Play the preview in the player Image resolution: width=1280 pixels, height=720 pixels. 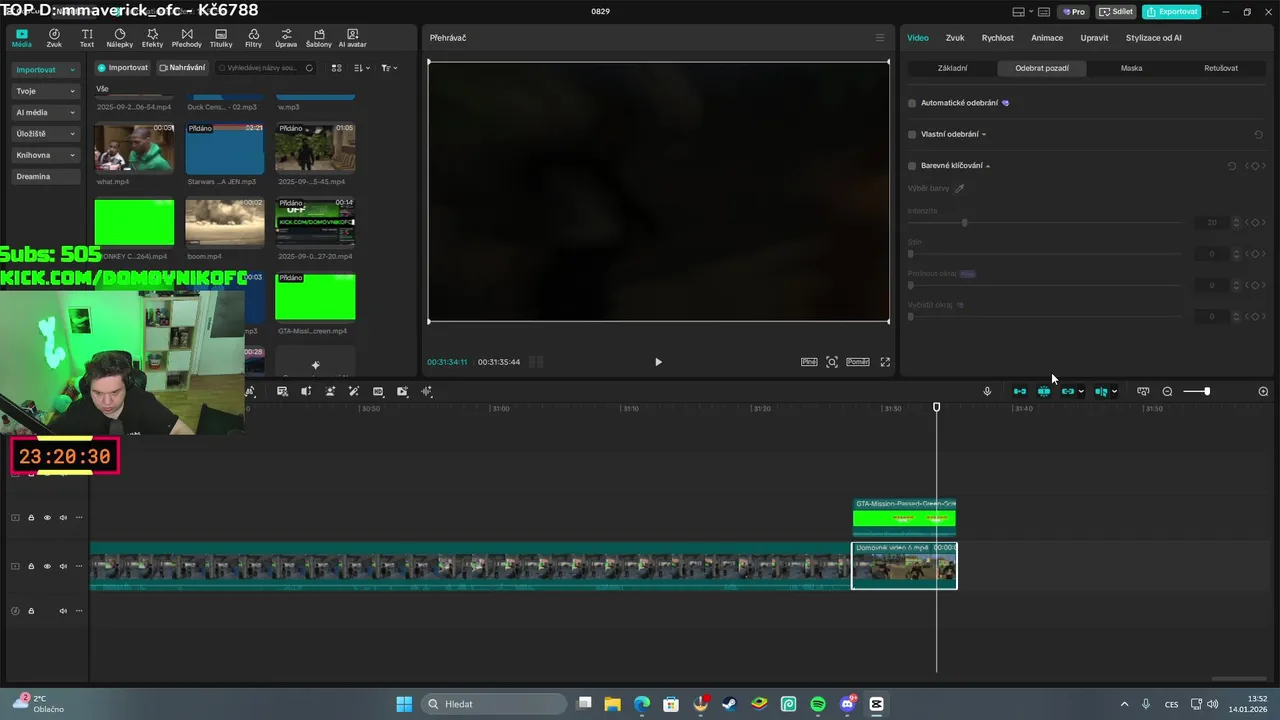(x=658, y=362)
